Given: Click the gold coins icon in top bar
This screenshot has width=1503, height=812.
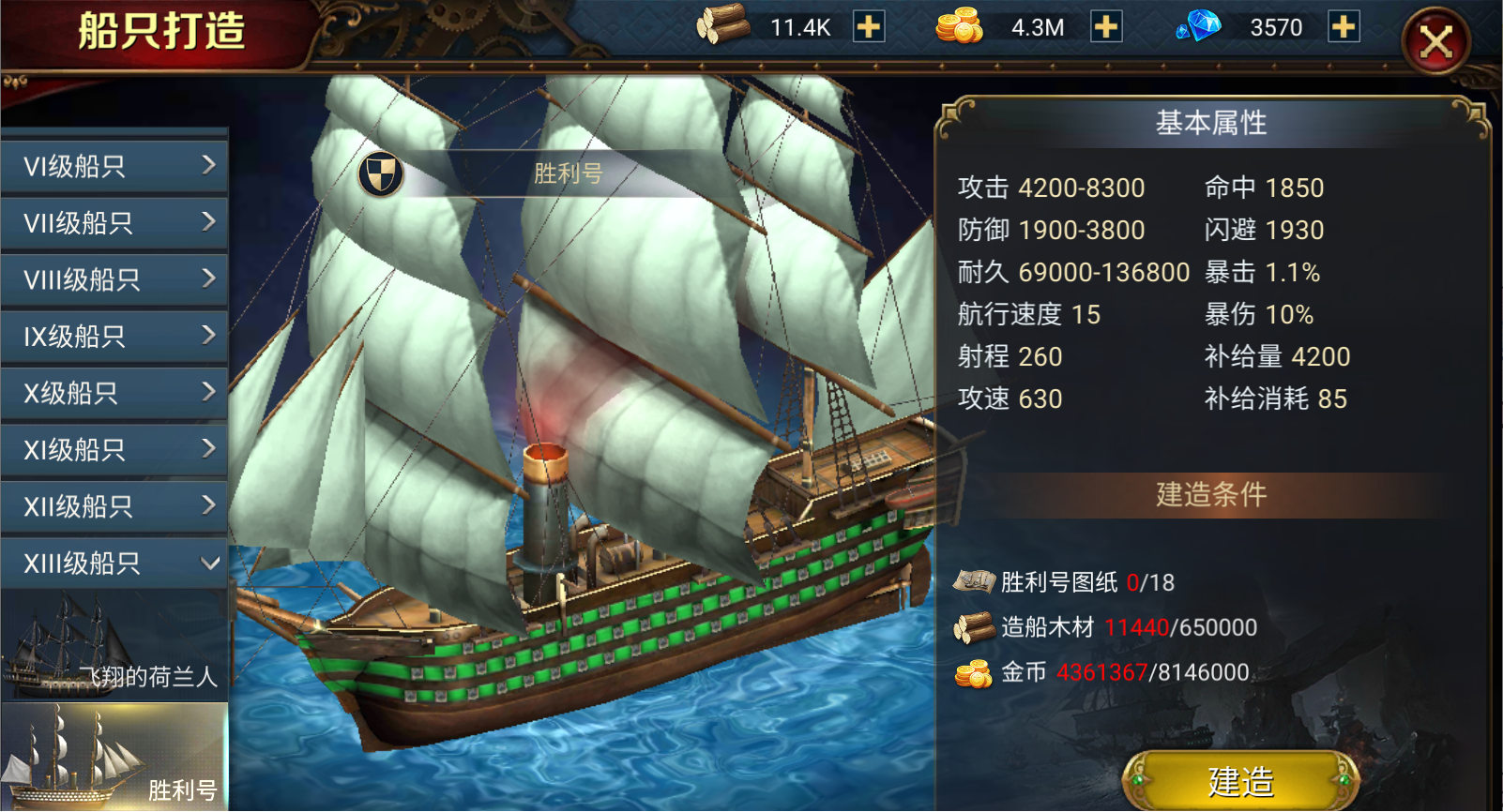Looking at the screenshot, I should click(x=960, y=26).
